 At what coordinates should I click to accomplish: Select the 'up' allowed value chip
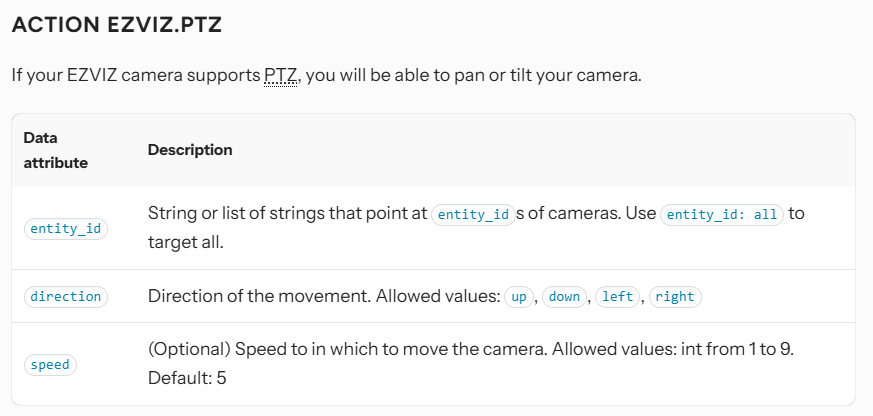pyautogui.click(x=517, y=297)
